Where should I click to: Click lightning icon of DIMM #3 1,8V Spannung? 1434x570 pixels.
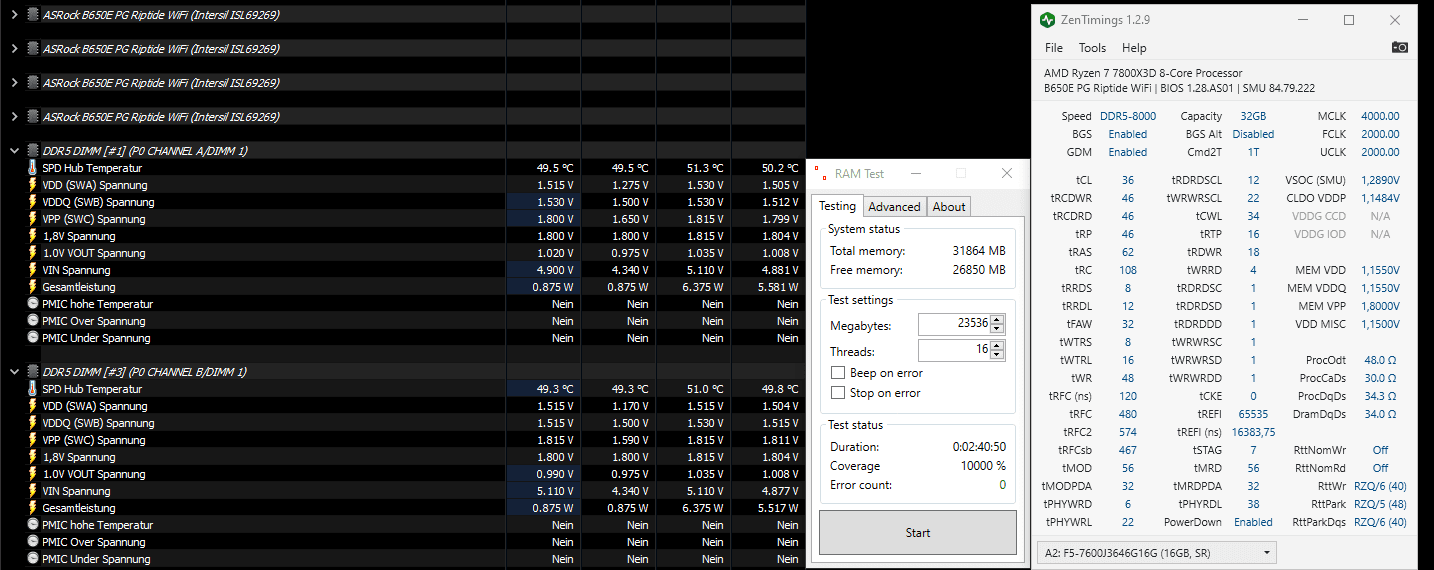point(32,457)
